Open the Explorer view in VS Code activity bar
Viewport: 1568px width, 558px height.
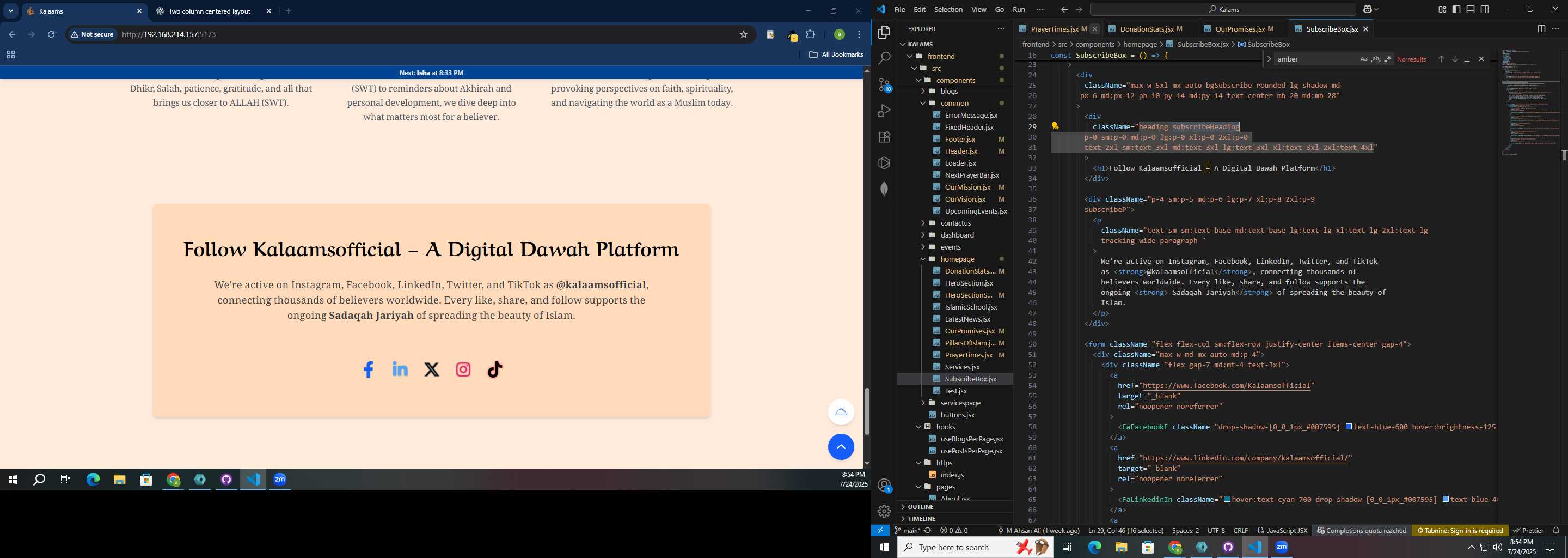(x=884, y=32)
